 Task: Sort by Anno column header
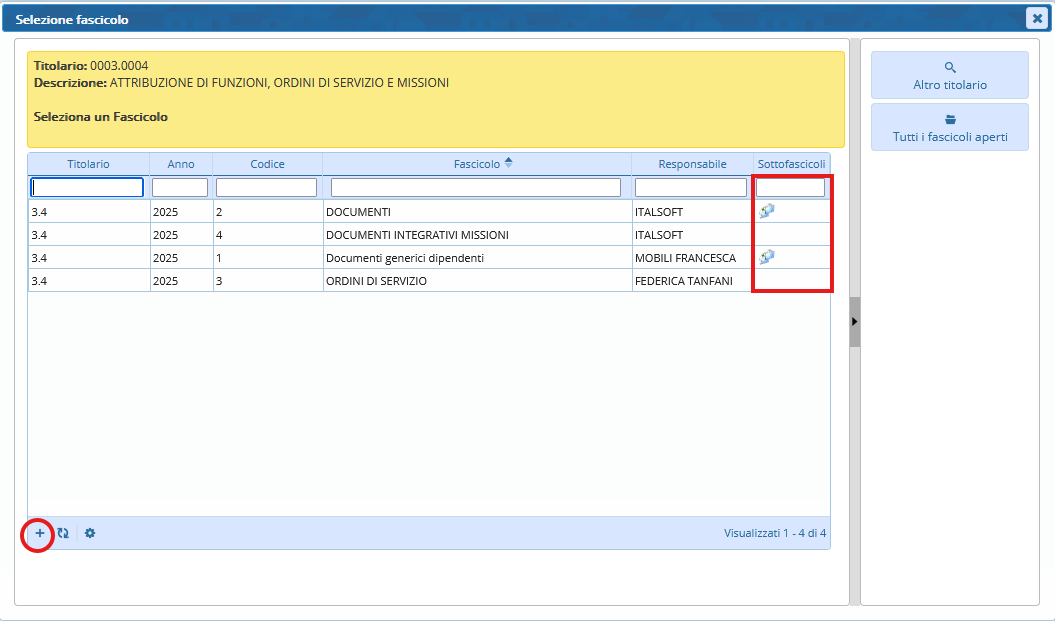pyautogui.click(x=181, y=164)
